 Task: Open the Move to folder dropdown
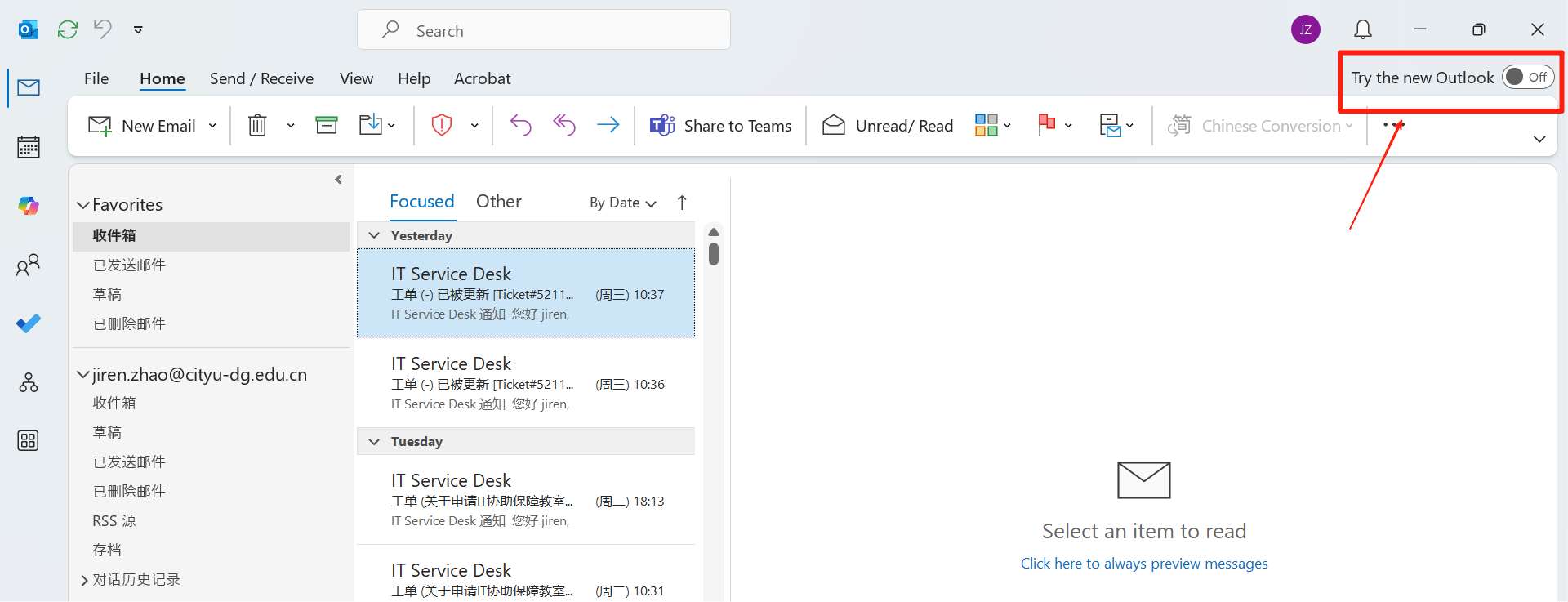pos(377,125)
